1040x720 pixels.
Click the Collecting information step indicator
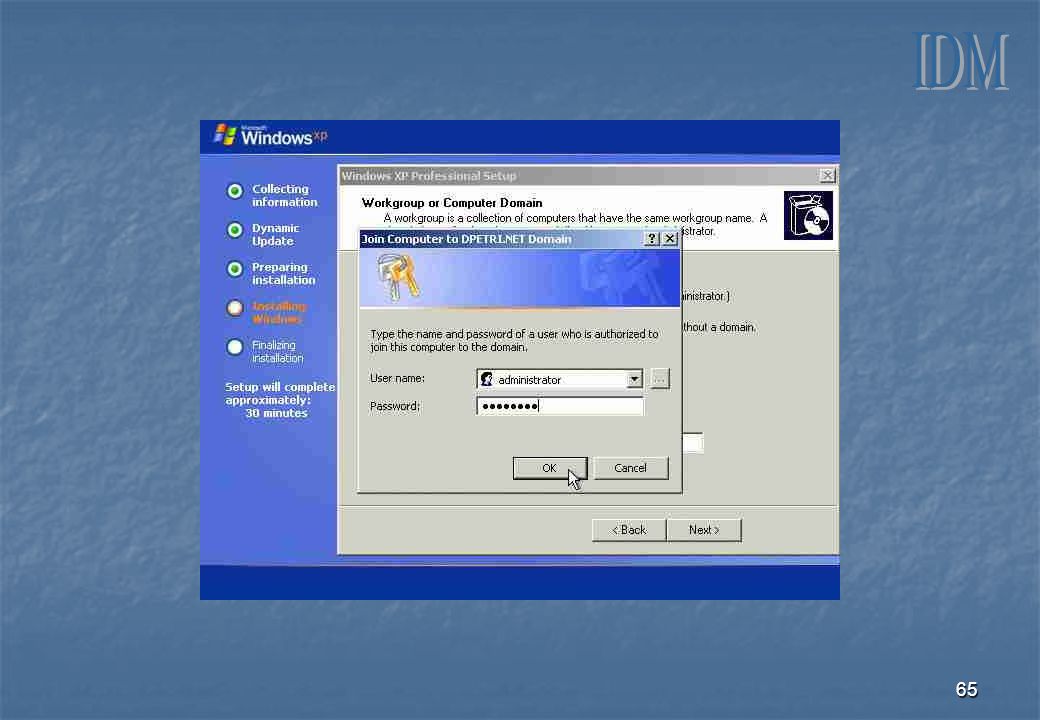tap(235, 192)
